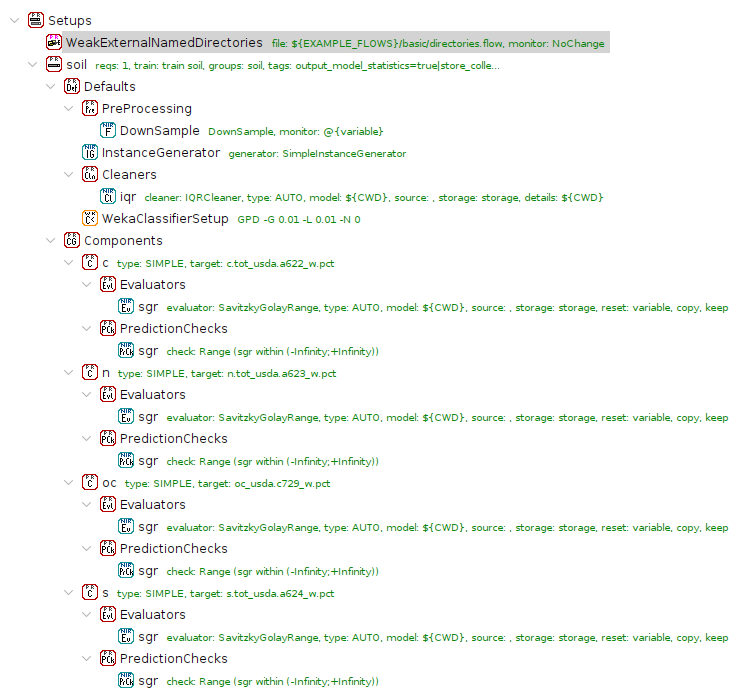
Task: Collapse PredictionChecks under component oc
Action: [86, 548]
